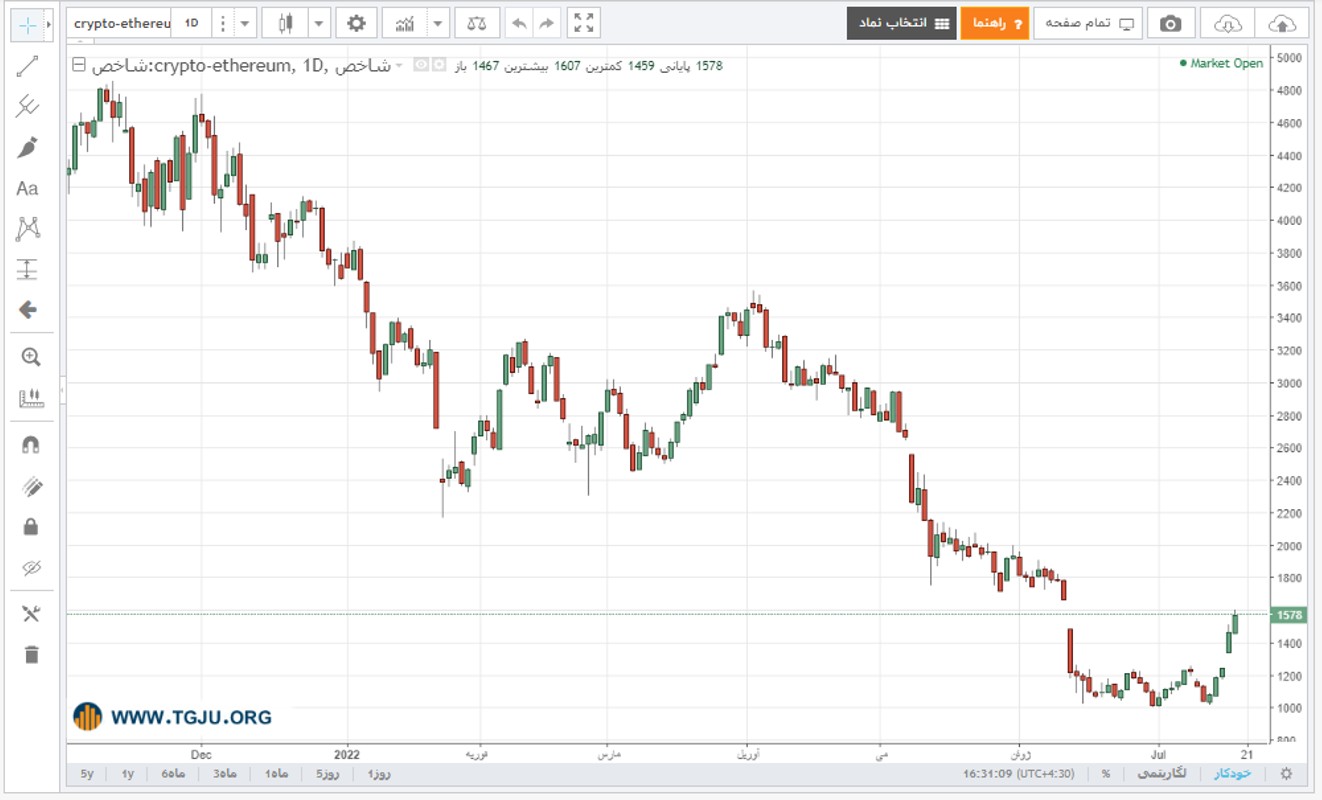The width and height of the screenshot is (1322, 800).
Task: Open the indicators dropdown arrow
Action: (437, 23)
